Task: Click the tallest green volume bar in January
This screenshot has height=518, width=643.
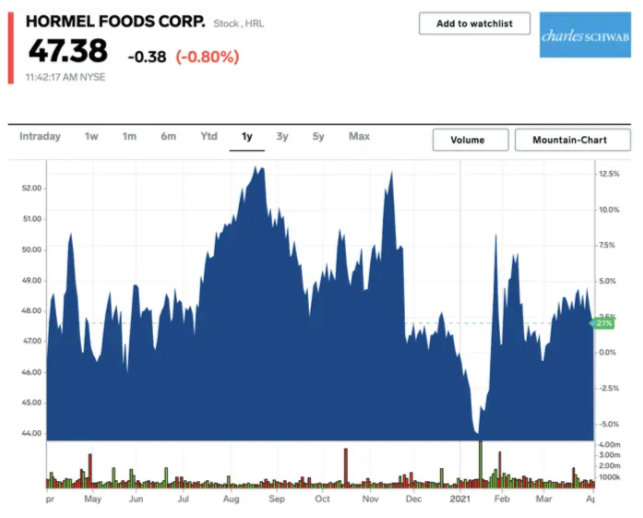Action: tap(481, 464)
